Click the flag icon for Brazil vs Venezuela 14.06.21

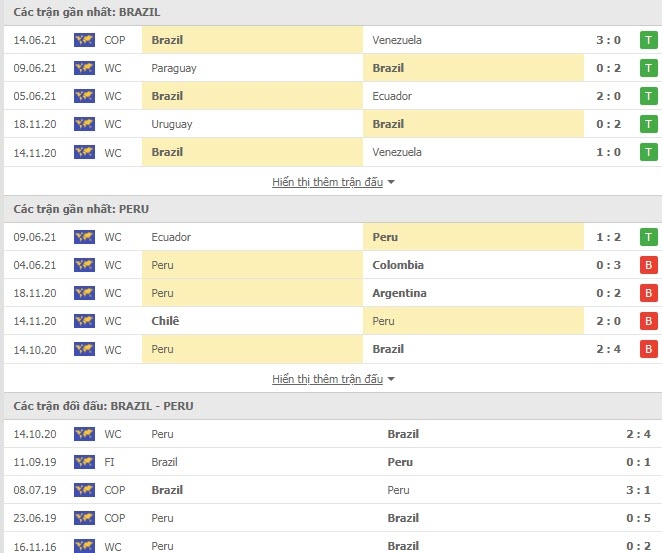(x=84, y=40)
